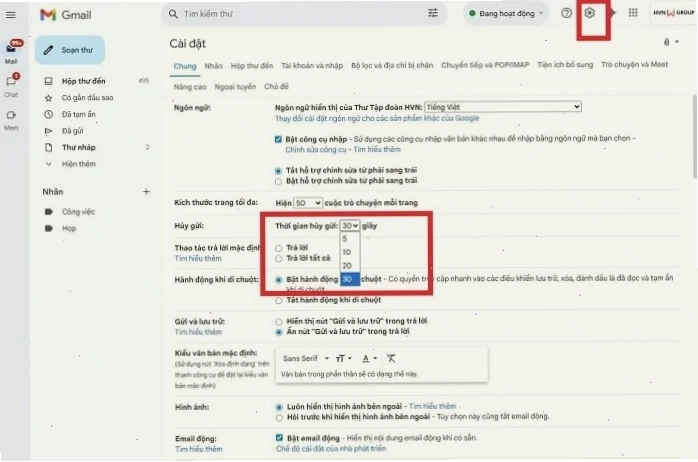The image size is (698, 462).
Task: Click the input tools icon beside Cài đặt
Action: pyautogui.click(x=670, y=42)
